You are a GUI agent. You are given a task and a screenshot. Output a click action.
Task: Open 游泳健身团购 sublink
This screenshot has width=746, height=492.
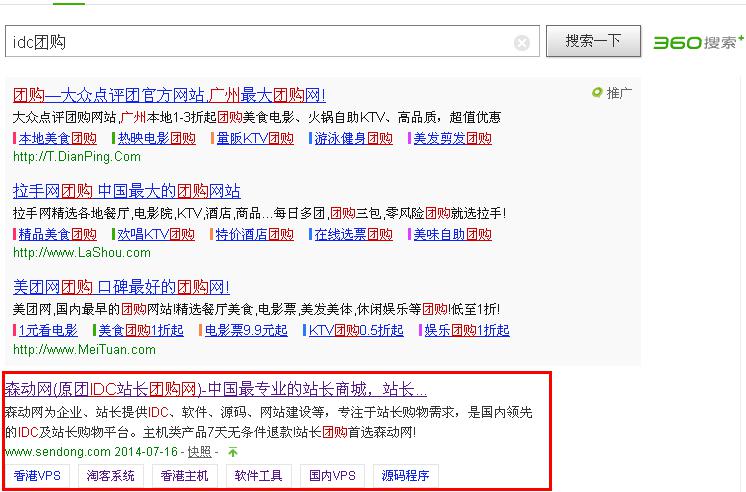click(353, 138)
